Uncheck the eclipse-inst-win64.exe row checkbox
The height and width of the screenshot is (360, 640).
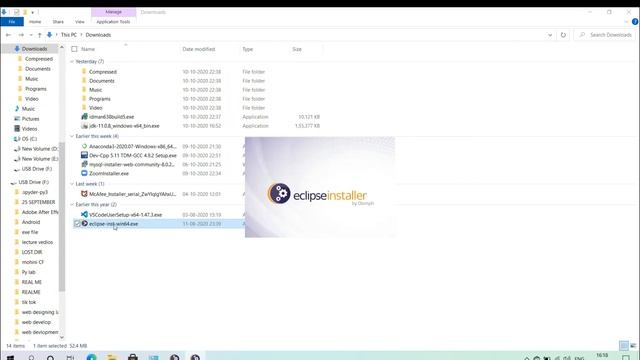[x=77, y=224]
